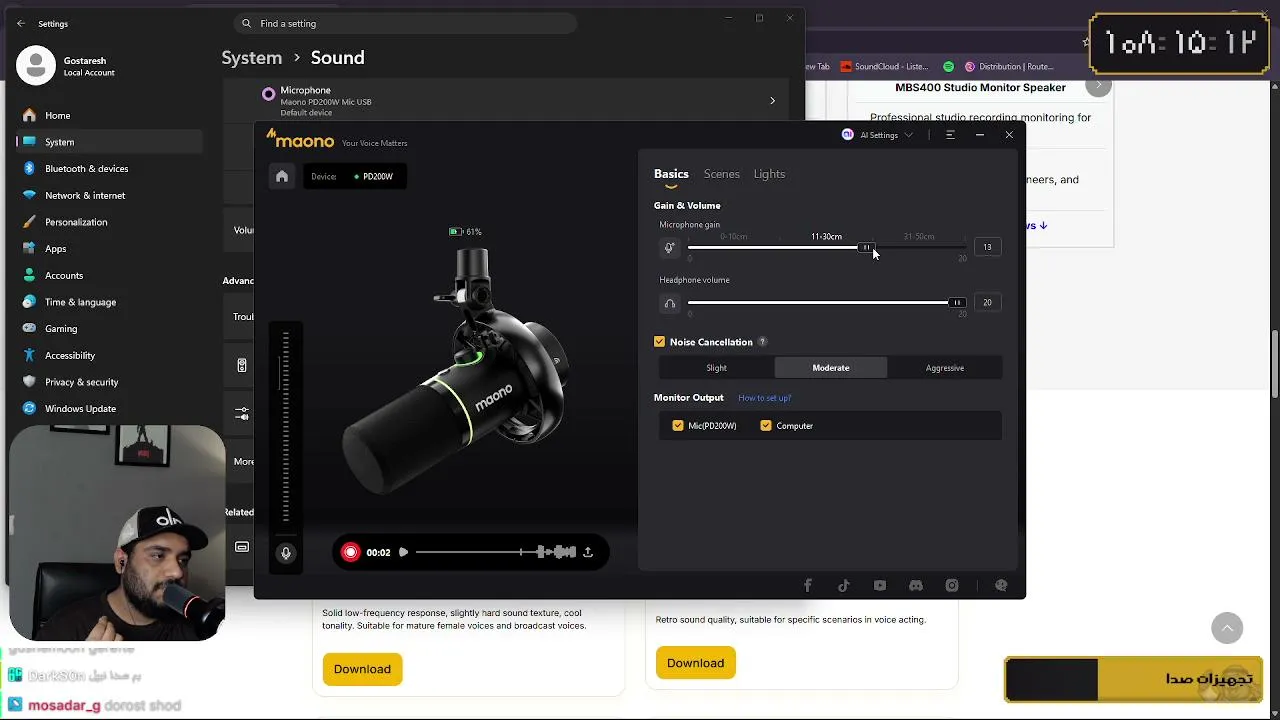Open Maono Instagram page icon

pyautogui.click(x=952, y=586)
